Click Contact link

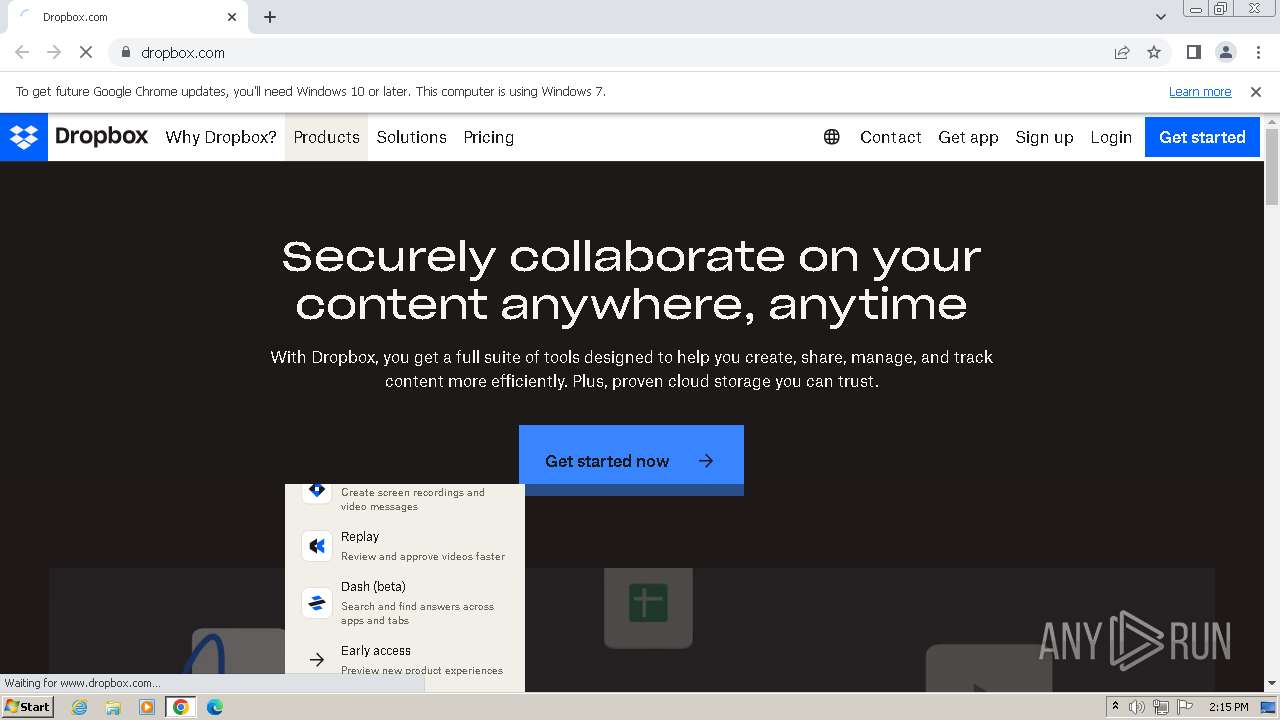[891, 137]
